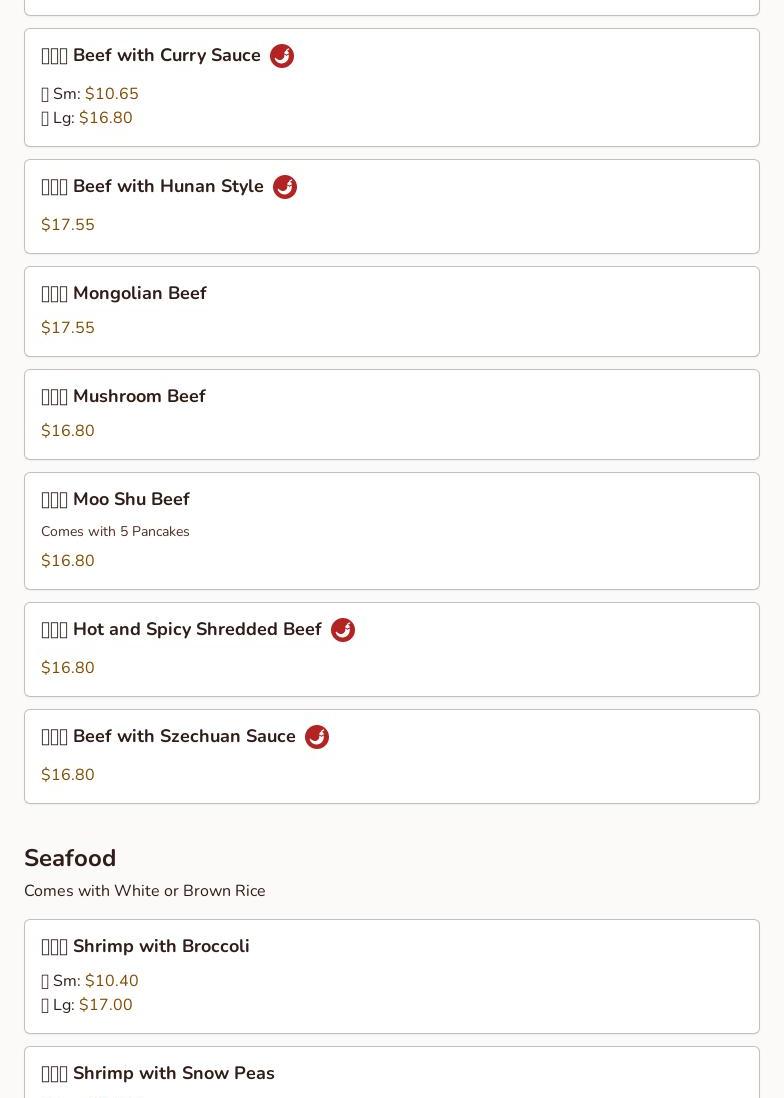Choose the Mushroom Beef menu item
784x1098 pixels.
coord(392,415)
